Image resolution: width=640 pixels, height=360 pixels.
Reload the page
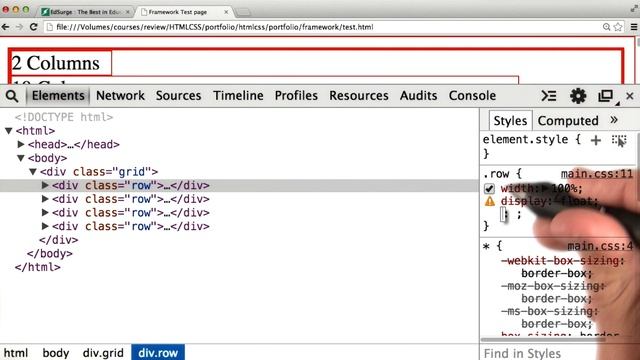click(33, 27)
